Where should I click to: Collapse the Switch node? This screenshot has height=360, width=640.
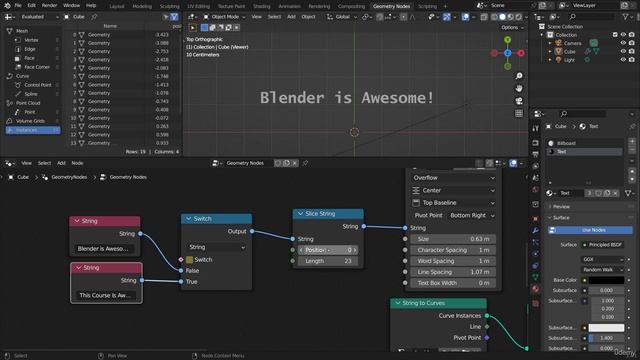coord(189,219)
